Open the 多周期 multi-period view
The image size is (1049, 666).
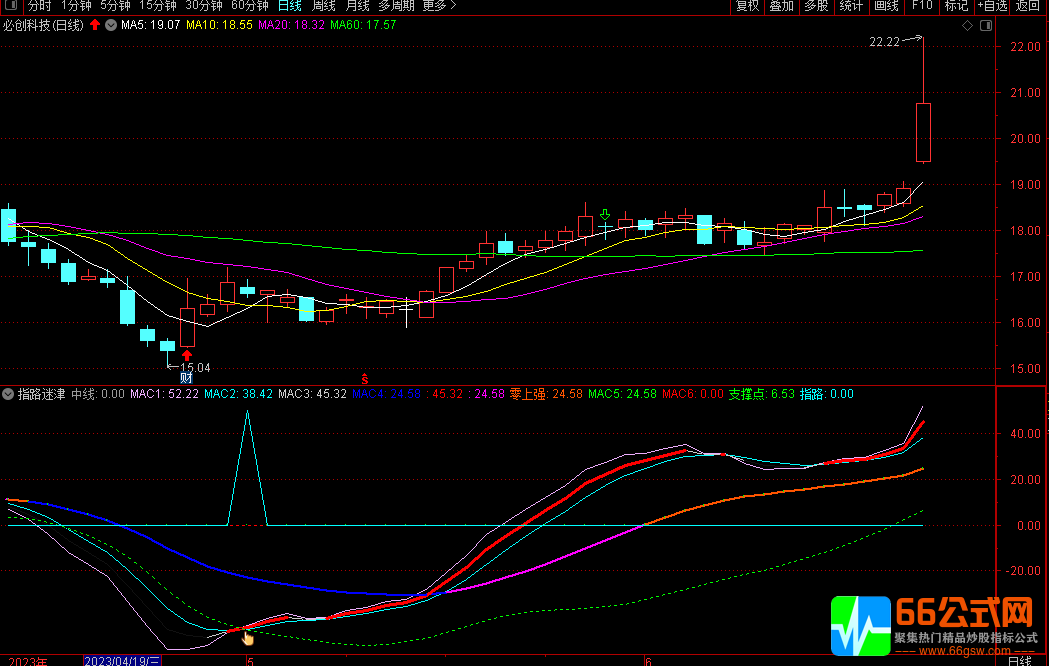tap(396, 6)
